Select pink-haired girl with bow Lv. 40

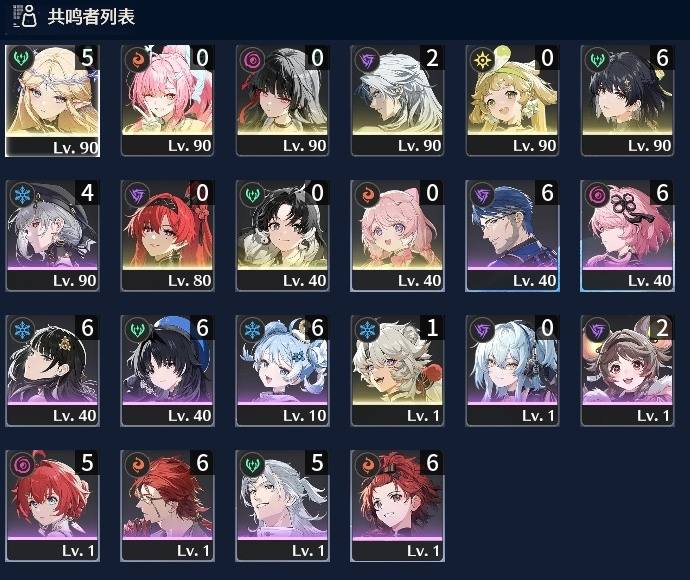[x=397, y=235]
